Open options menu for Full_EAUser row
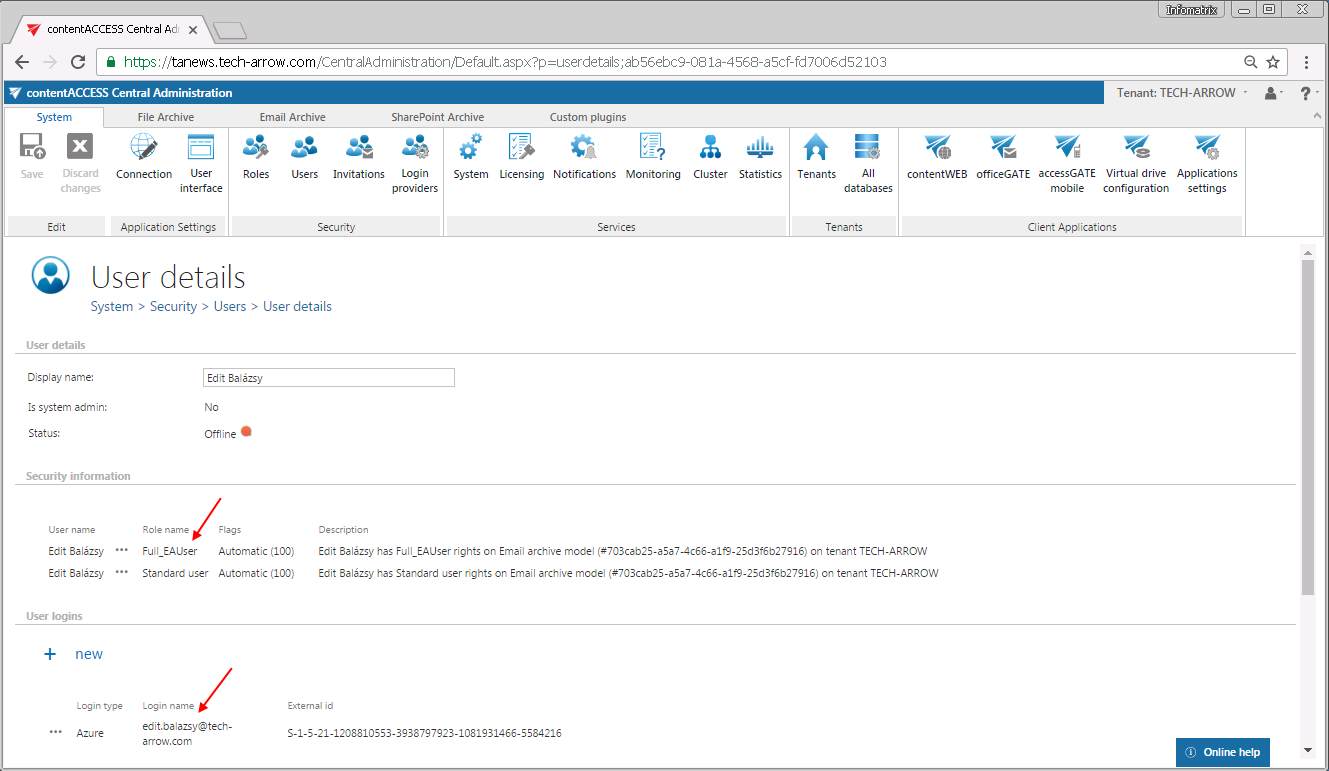 (x=122, y=551)
